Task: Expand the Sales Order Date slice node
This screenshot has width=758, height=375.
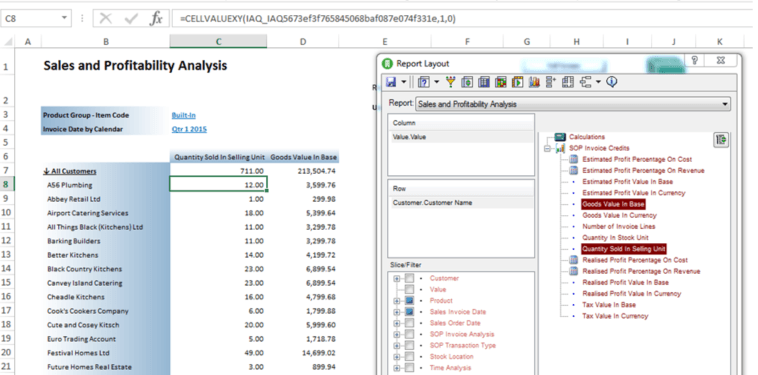Action: 397,323
